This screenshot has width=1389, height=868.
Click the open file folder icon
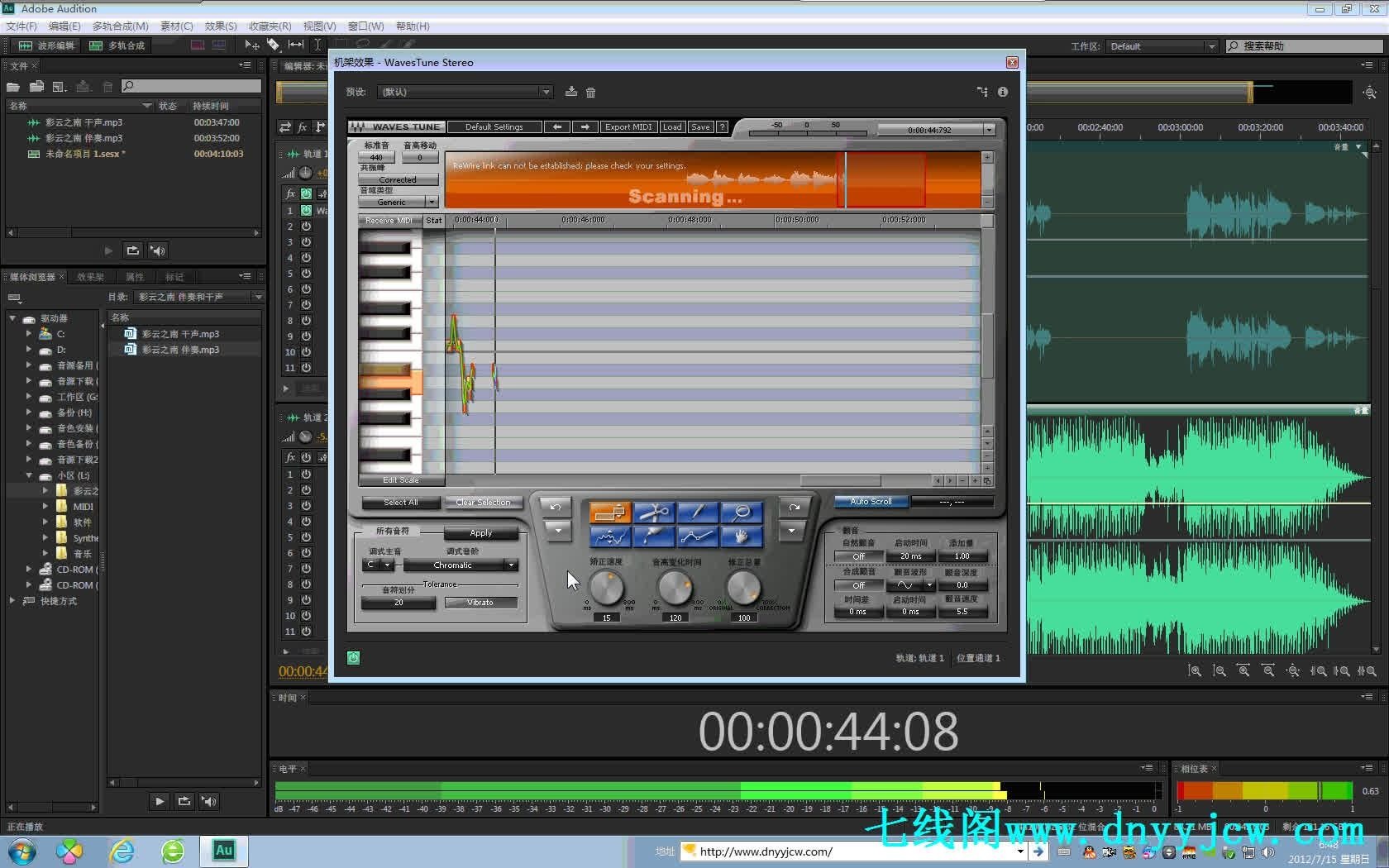[13, 86]
